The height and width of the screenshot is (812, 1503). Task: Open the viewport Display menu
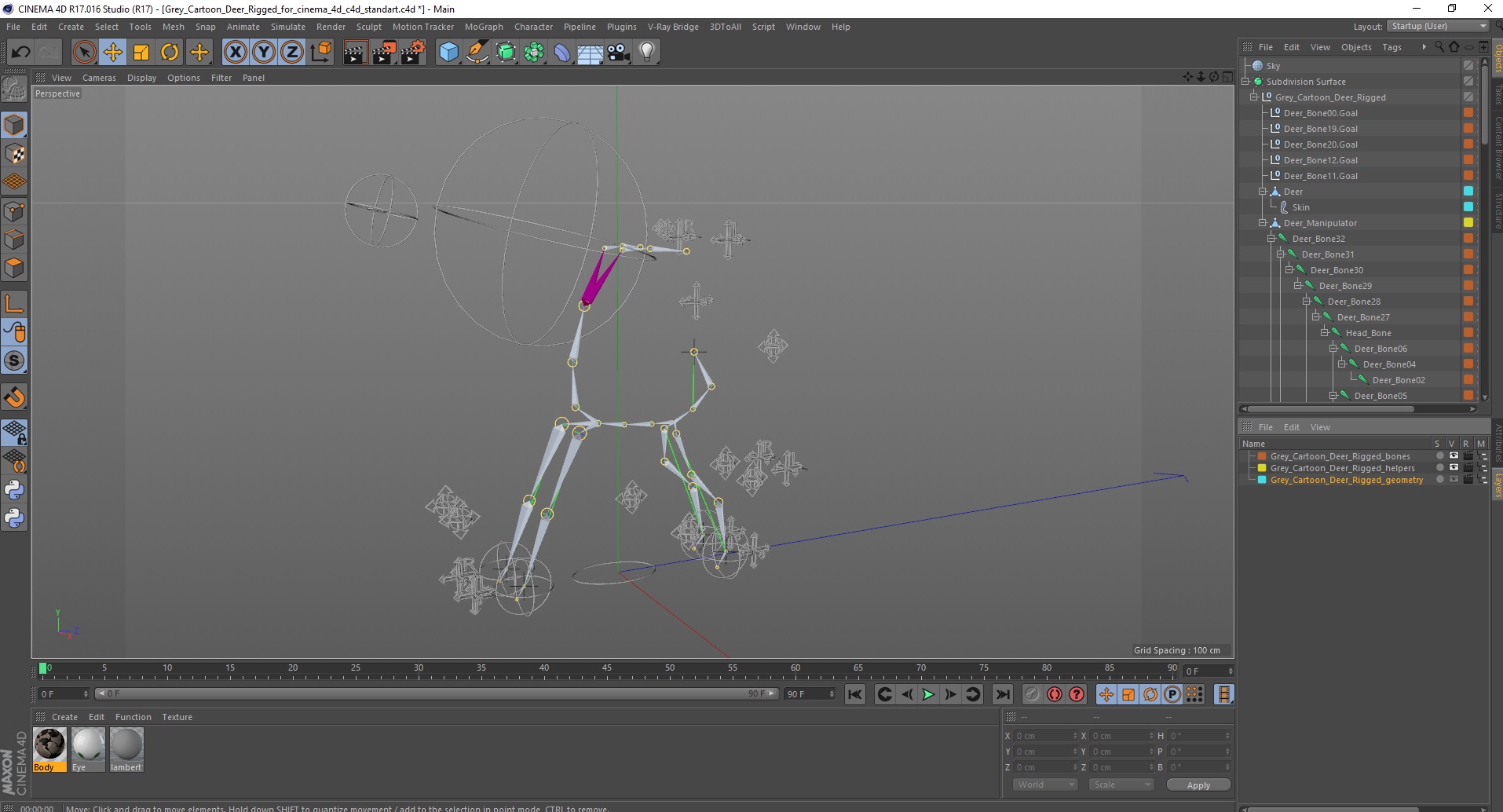click(141, 78)
